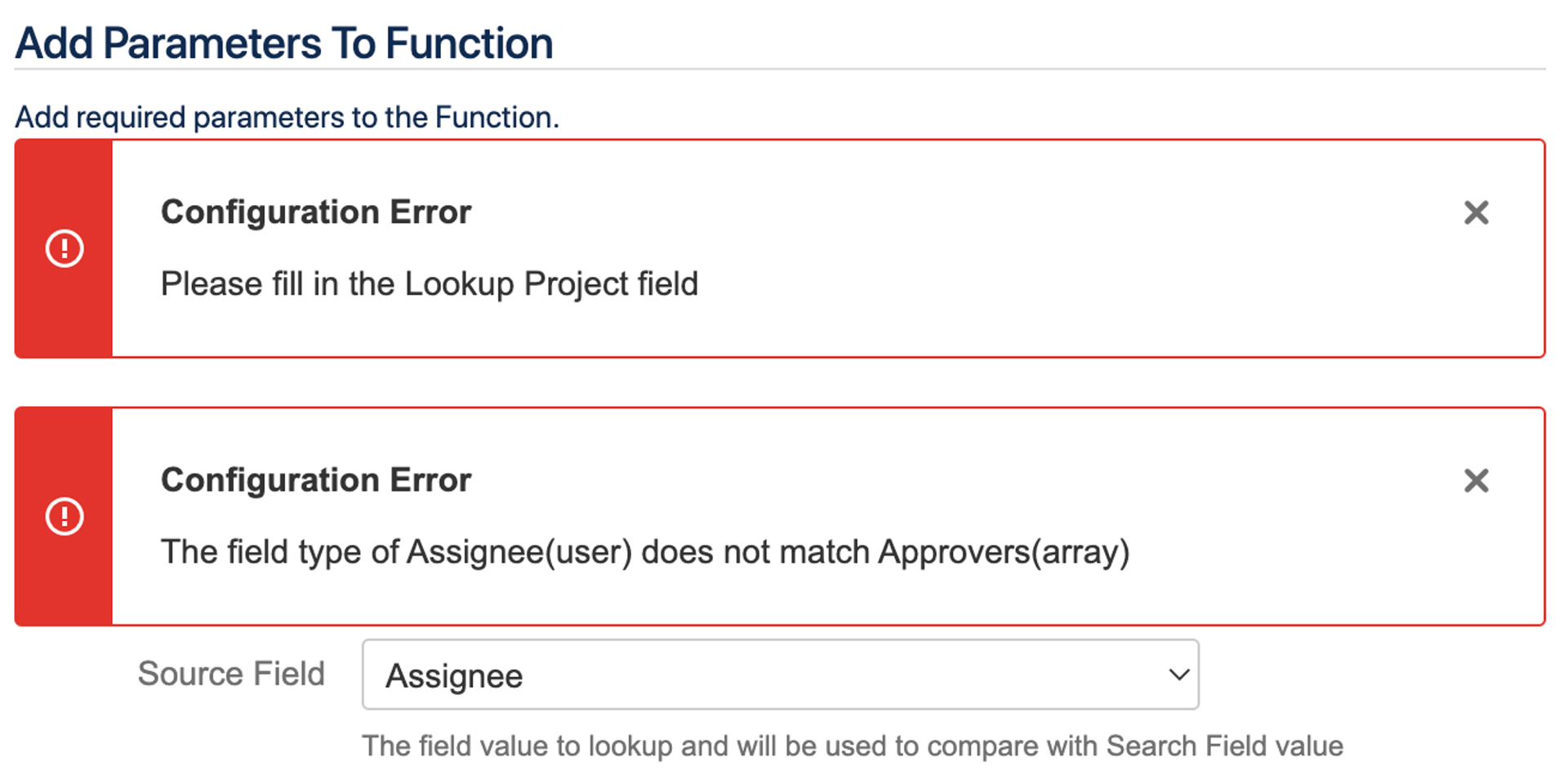This screenshot has width=1568, height=784.
Task: Click the Source Field help text about Search Field value
Action: (853, 746)
